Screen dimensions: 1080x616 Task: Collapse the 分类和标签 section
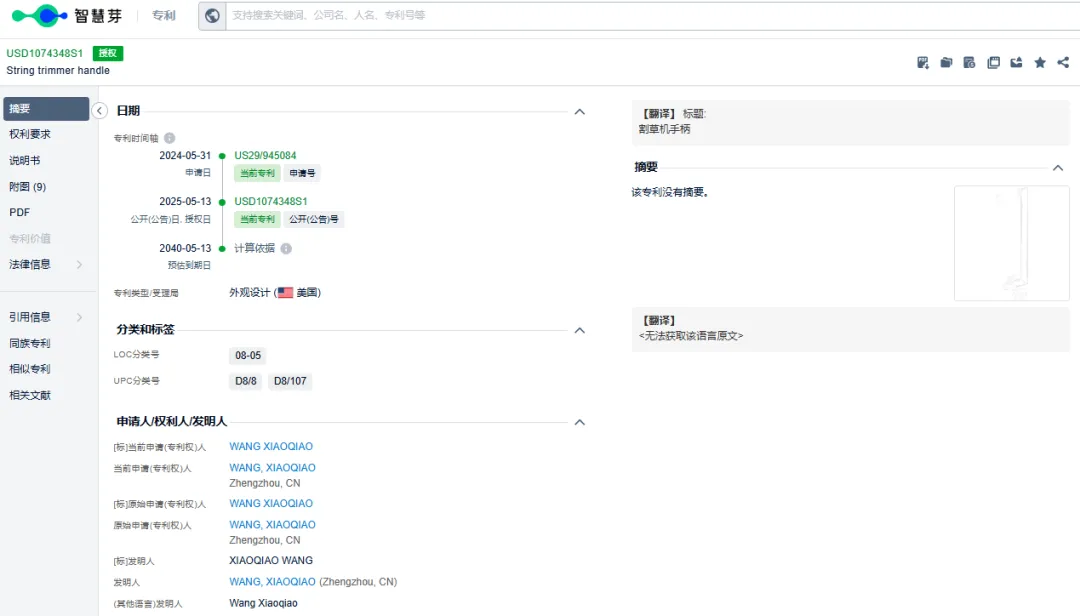(580, 330)
